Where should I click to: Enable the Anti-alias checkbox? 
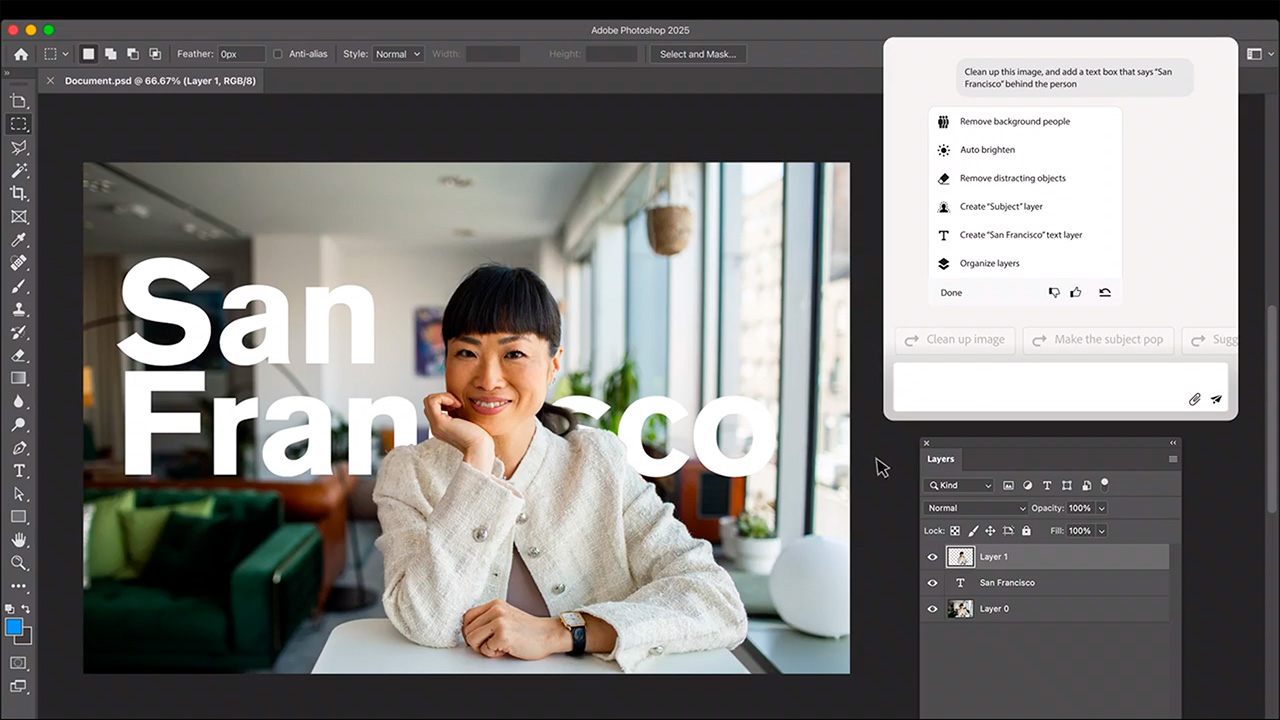(x=278, y=54)
